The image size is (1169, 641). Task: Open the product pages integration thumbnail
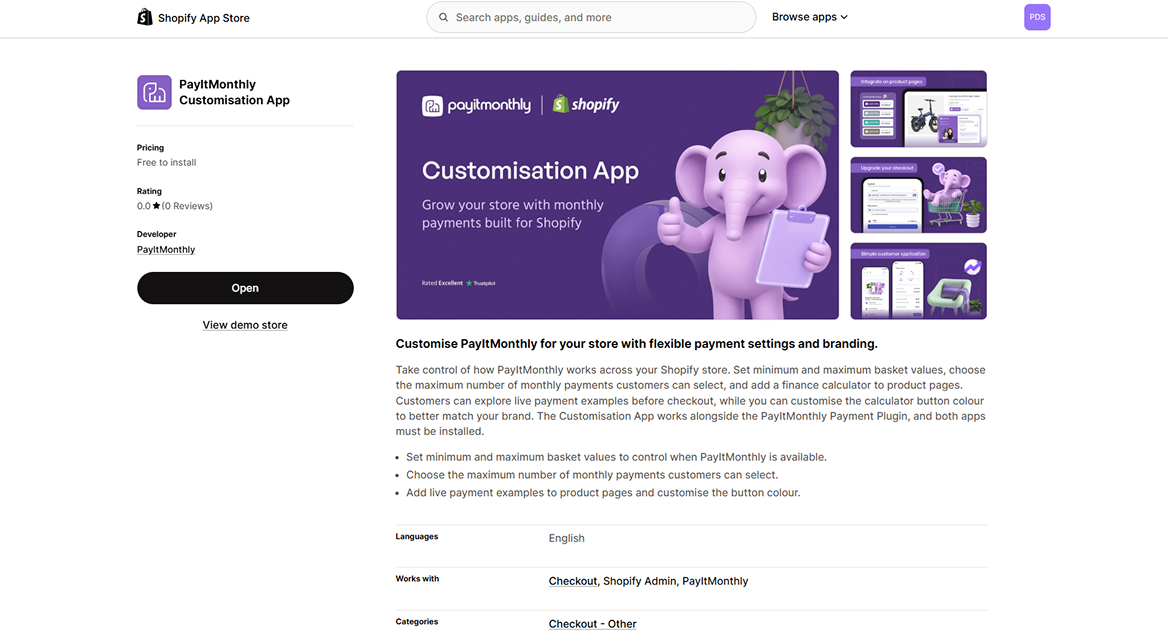[x=918, y=109]
